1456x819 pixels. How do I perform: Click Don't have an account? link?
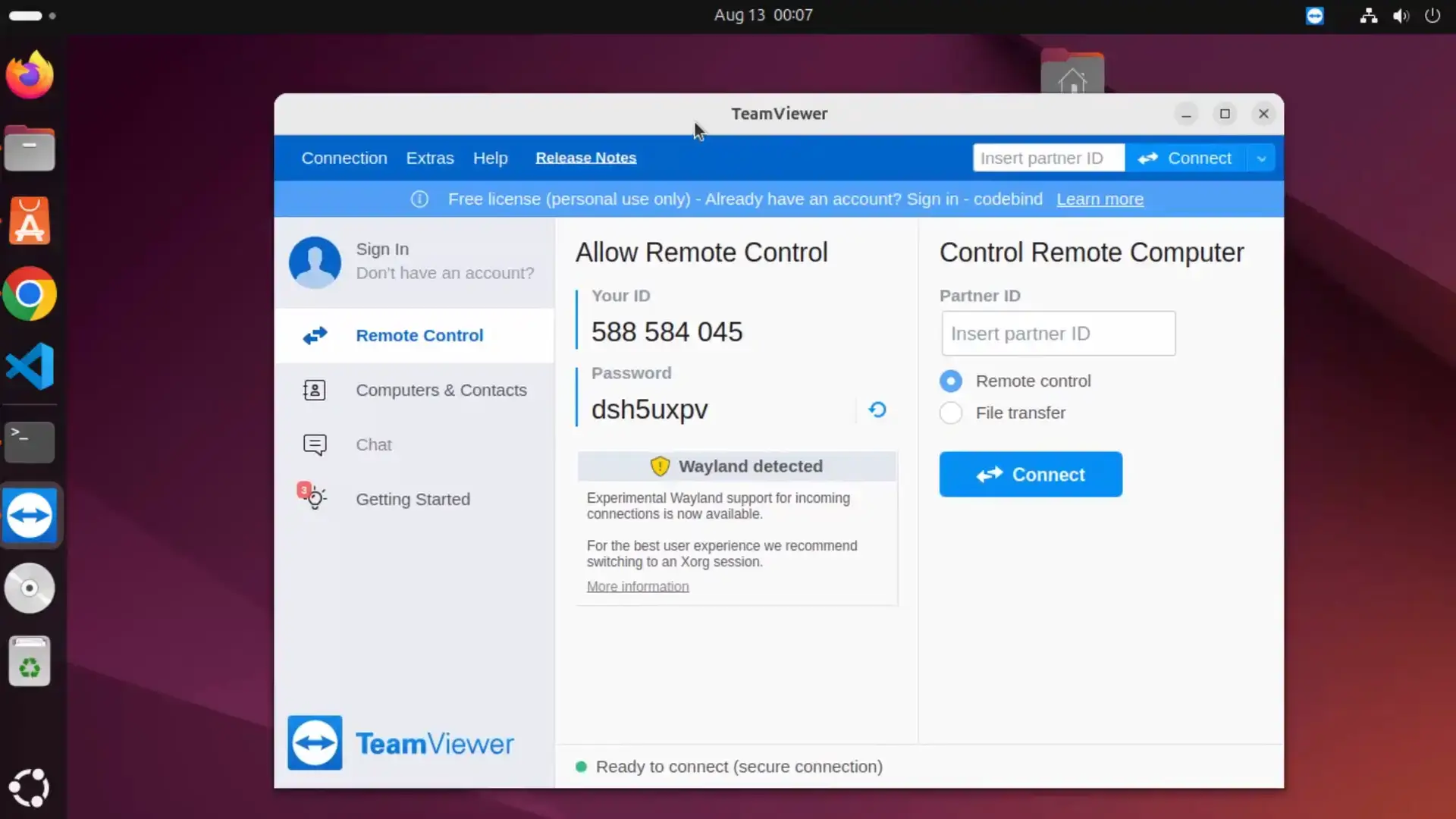tap(445, 273)
